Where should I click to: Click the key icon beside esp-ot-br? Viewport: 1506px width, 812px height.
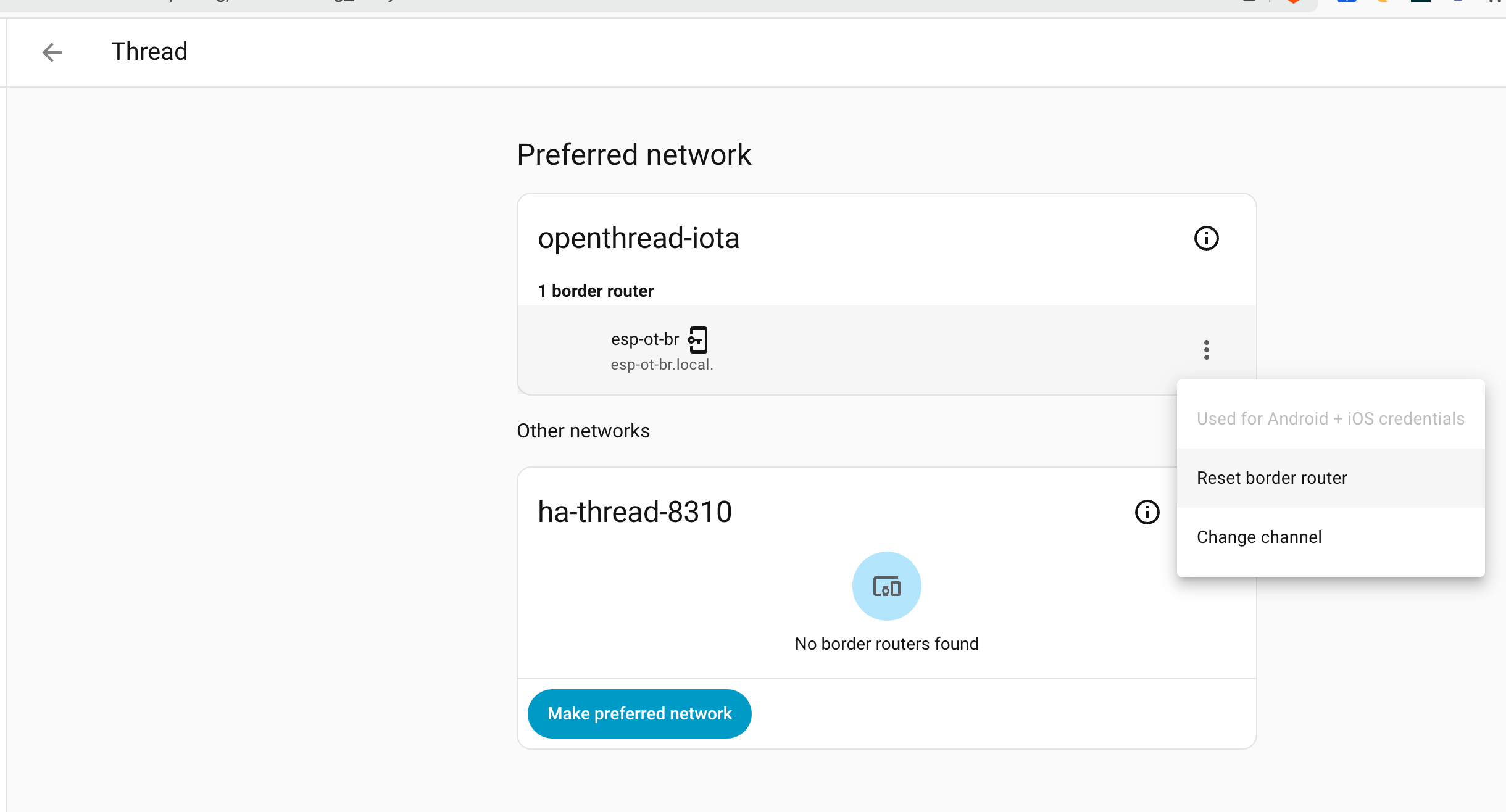(x=697, y=339)
